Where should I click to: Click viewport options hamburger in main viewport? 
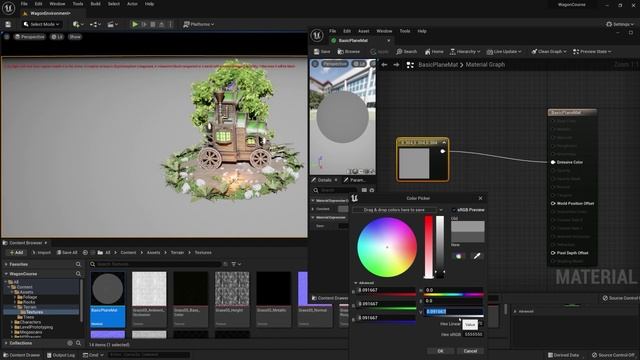(x=7, y=37)
